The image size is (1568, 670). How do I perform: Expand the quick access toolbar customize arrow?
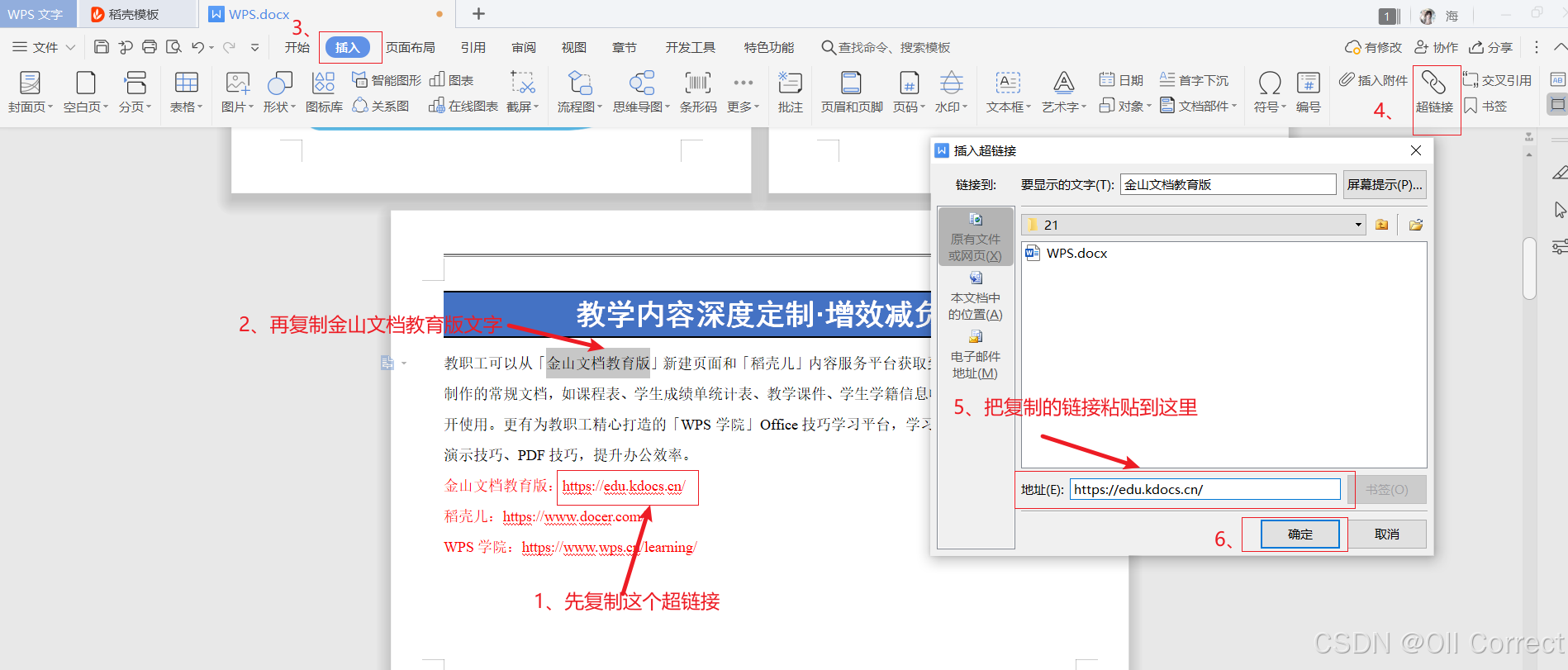254,47
